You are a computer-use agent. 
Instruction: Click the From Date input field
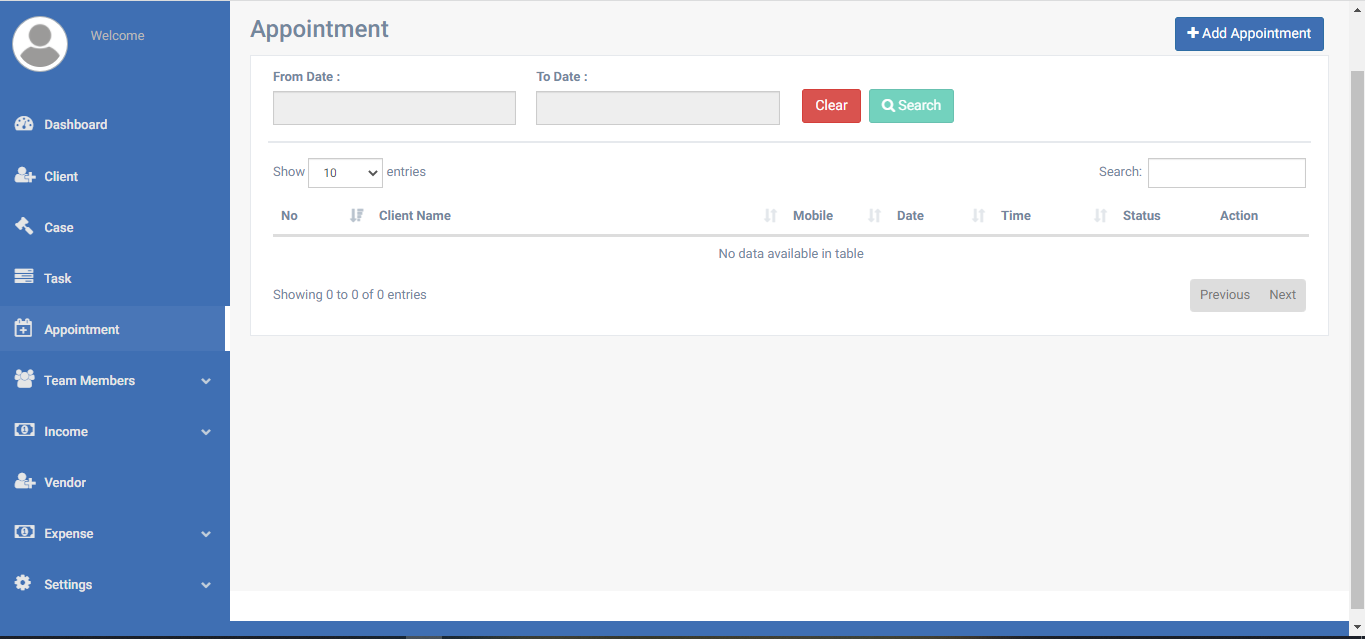(x=394, y=108)
